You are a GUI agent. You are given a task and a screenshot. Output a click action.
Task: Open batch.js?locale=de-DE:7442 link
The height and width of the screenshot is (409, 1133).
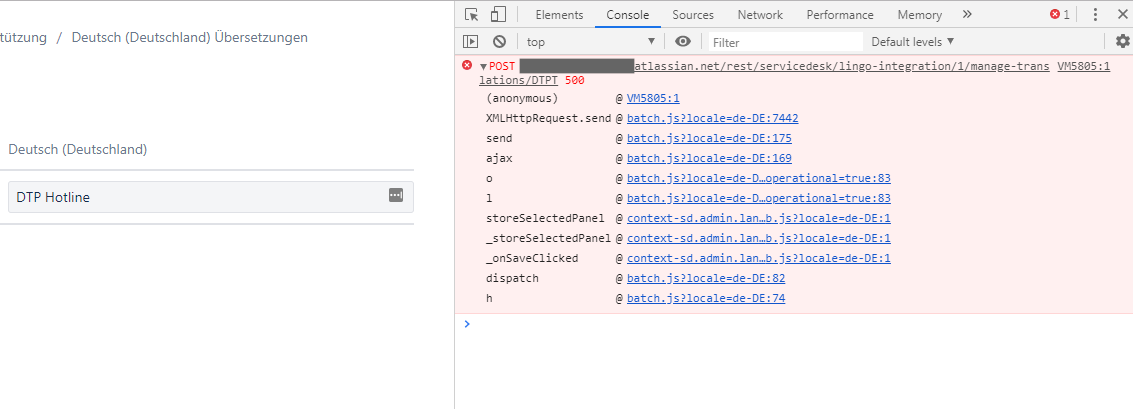tap(712, 118)
